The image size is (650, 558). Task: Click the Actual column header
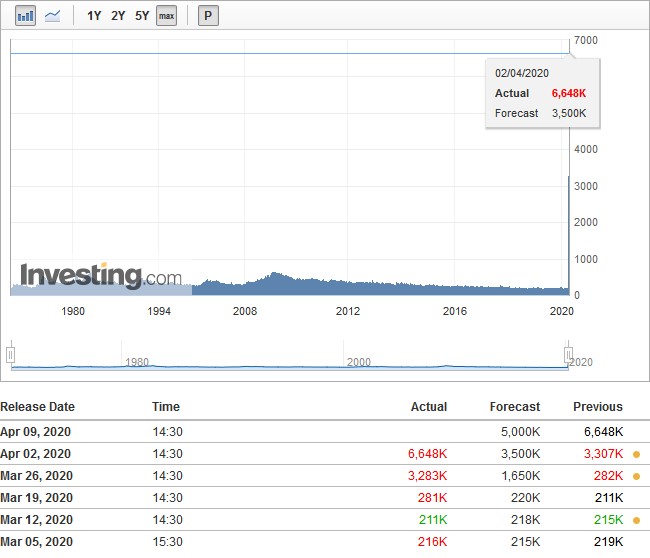click(x=429, y=407)
